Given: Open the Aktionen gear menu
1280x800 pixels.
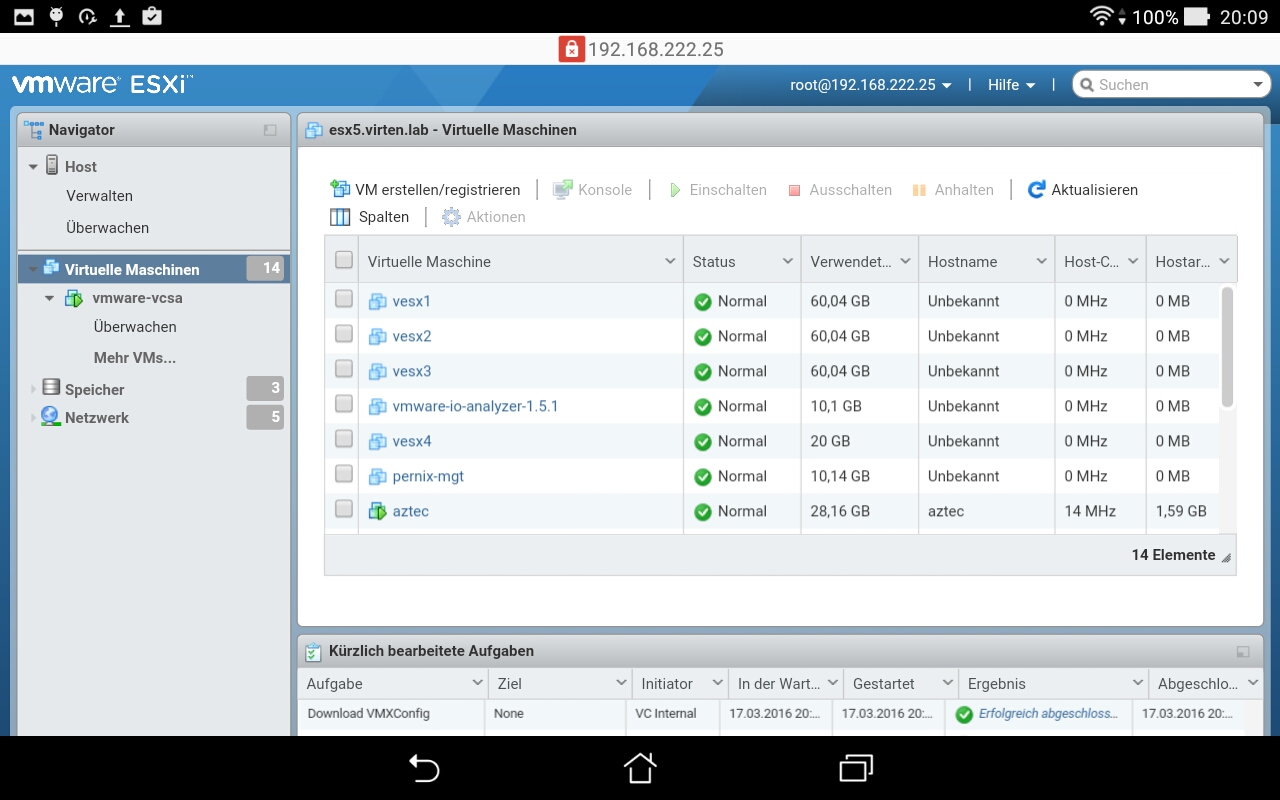Looking at the screenshot, I should coord(484,216).
